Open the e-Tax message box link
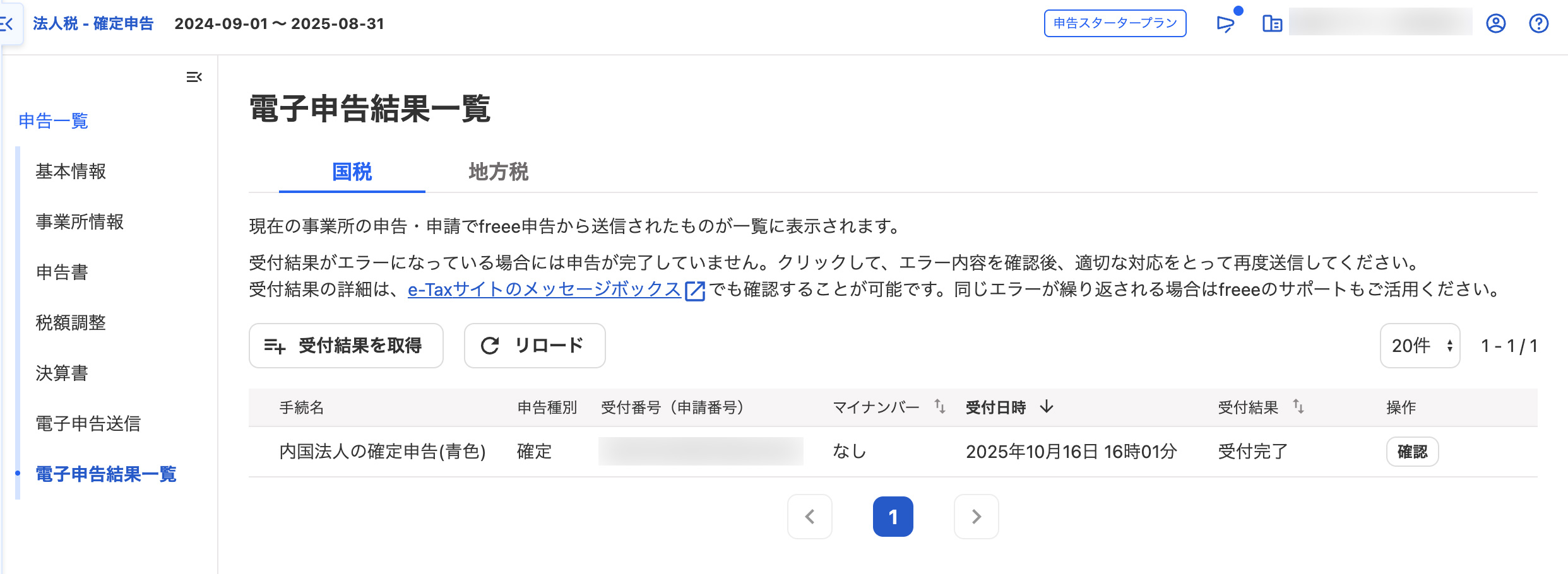 tap(544, 290)
